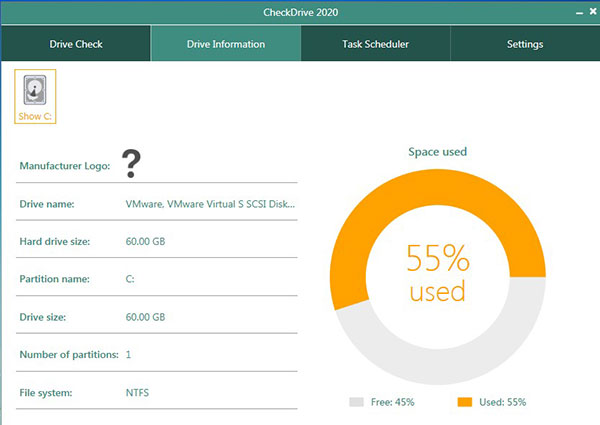600x425 pixels.
Task: Click the Partition name value C:
Action: [x=130, y=279]
